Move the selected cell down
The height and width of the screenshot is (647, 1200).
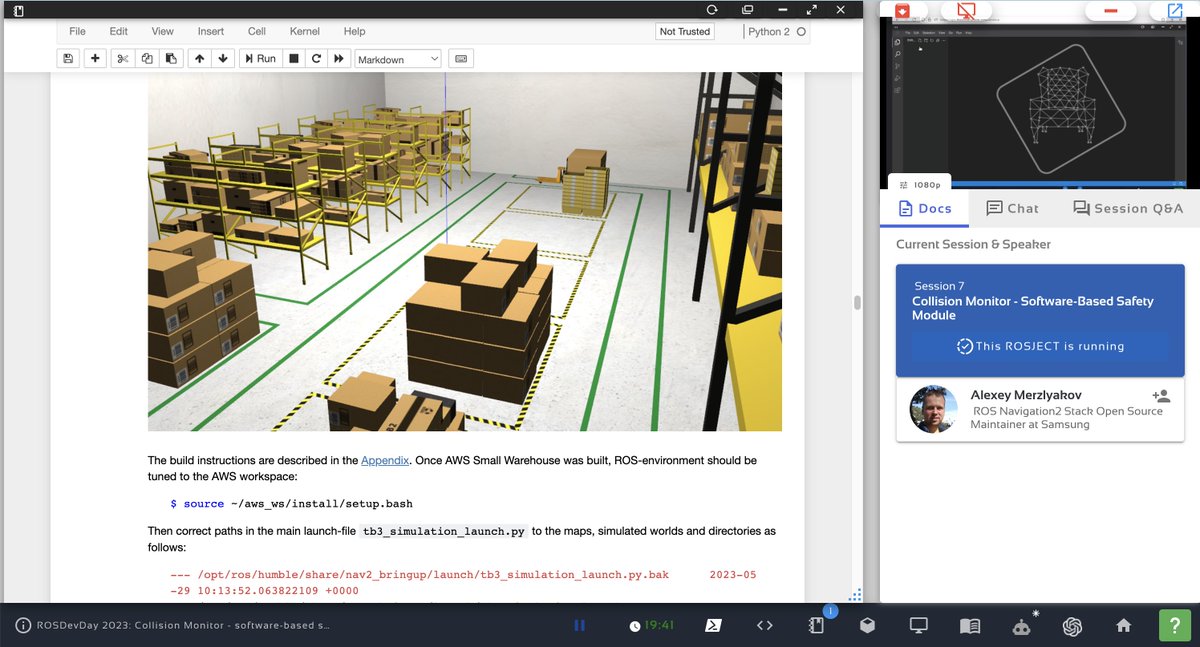[223, 59]
